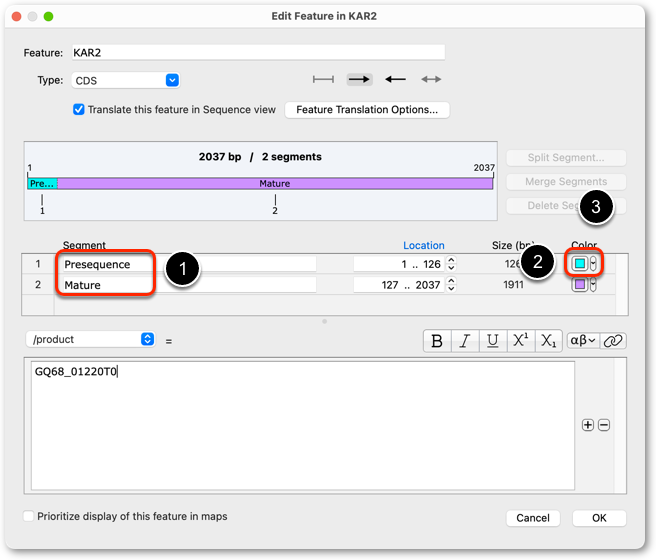Click size value 1911
The height and width of the screenshot is (560, 656).
pyautogui.click(x=513, y=285)
